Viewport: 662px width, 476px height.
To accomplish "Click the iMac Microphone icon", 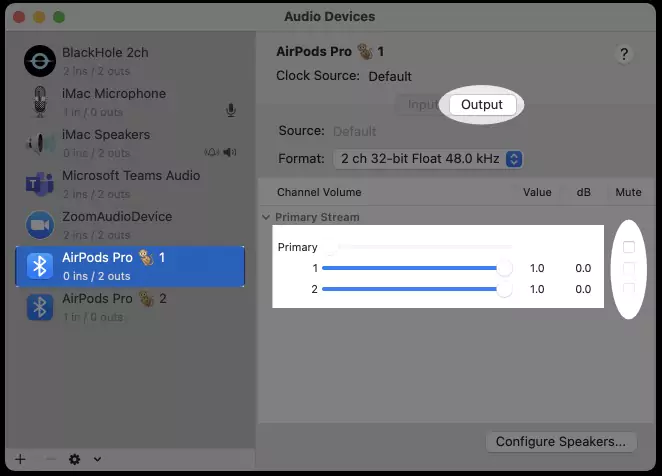I will tap(40, 102).
